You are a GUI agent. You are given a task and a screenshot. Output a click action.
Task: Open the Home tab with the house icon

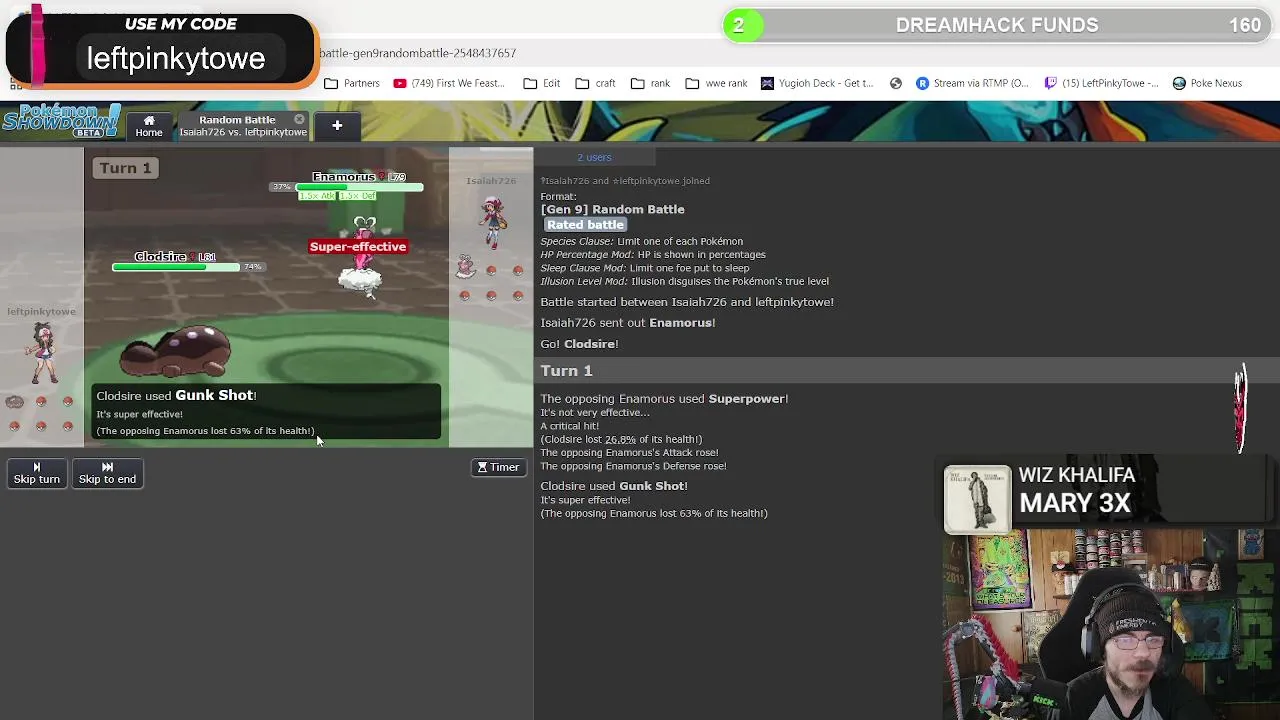tap(149, 126)
